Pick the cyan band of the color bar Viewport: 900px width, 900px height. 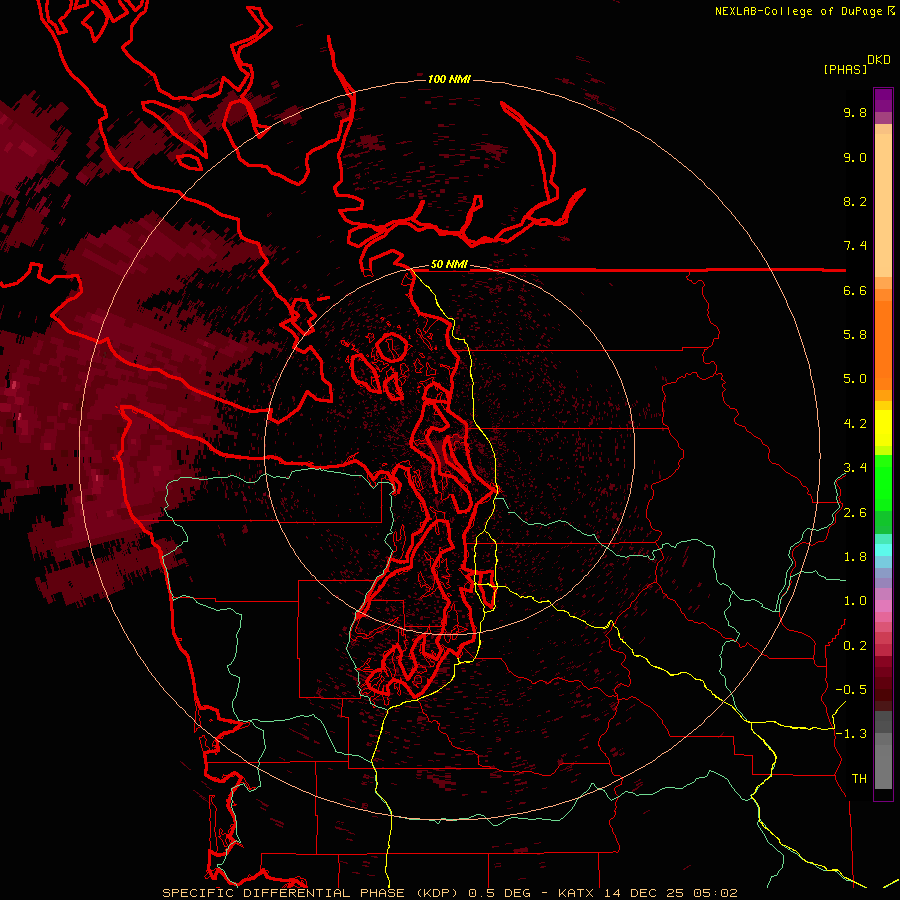click(x=883, y=549)
